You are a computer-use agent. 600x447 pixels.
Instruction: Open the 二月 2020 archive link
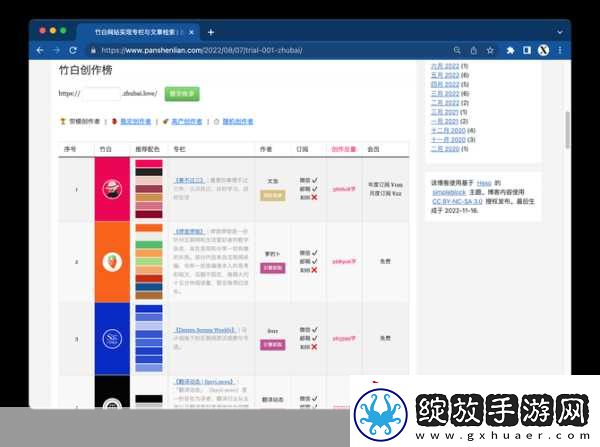445,149
